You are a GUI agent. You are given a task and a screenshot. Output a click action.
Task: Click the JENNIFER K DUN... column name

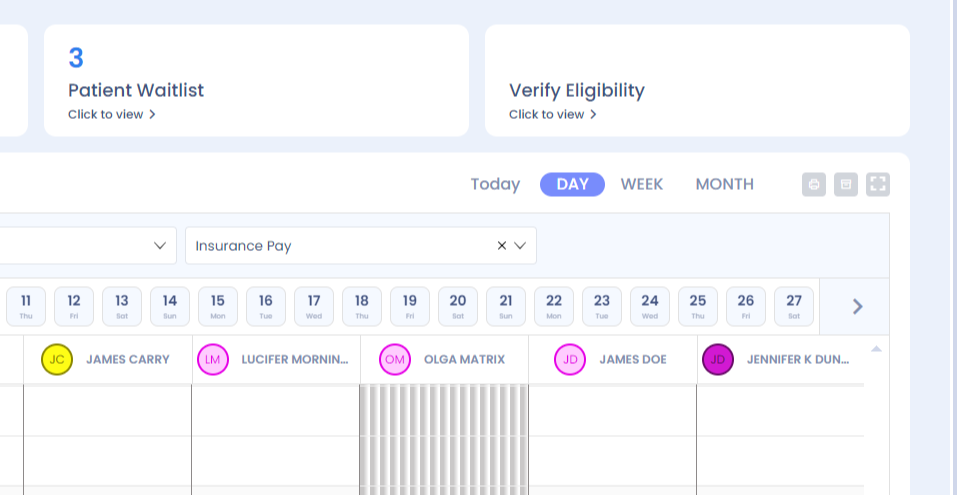click(798, 360)
